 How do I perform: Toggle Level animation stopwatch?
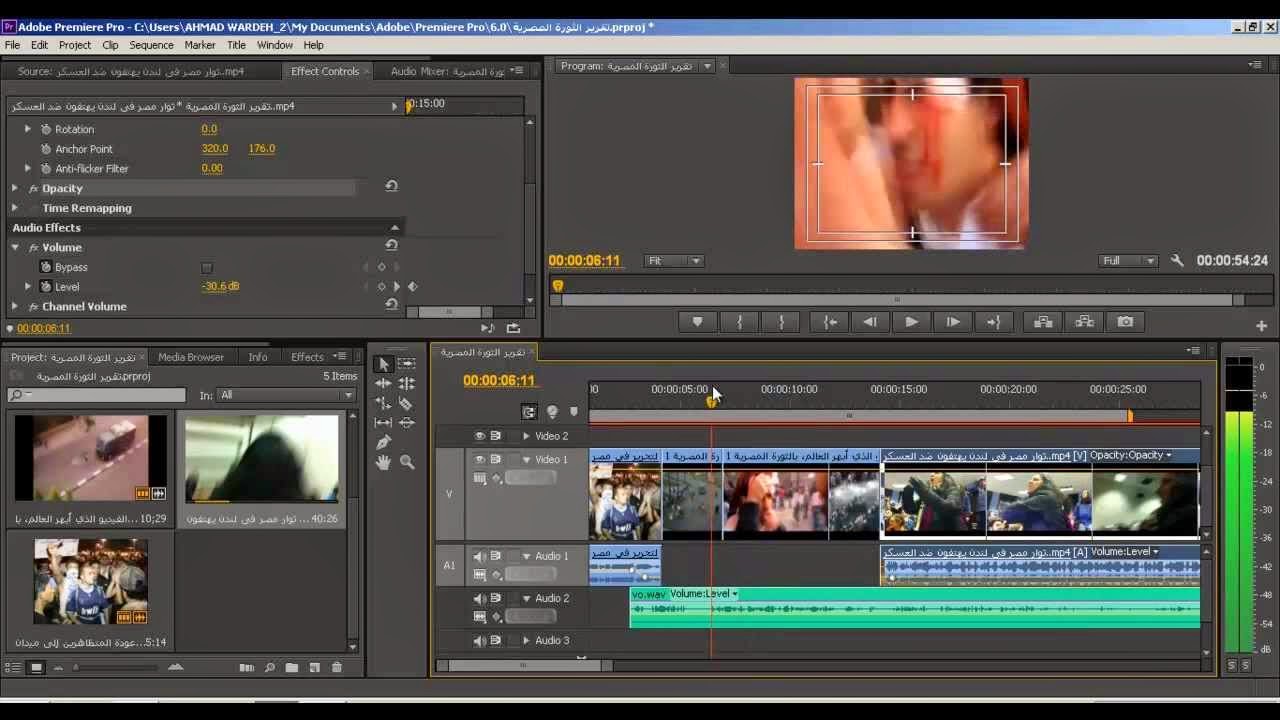(45, 286)
